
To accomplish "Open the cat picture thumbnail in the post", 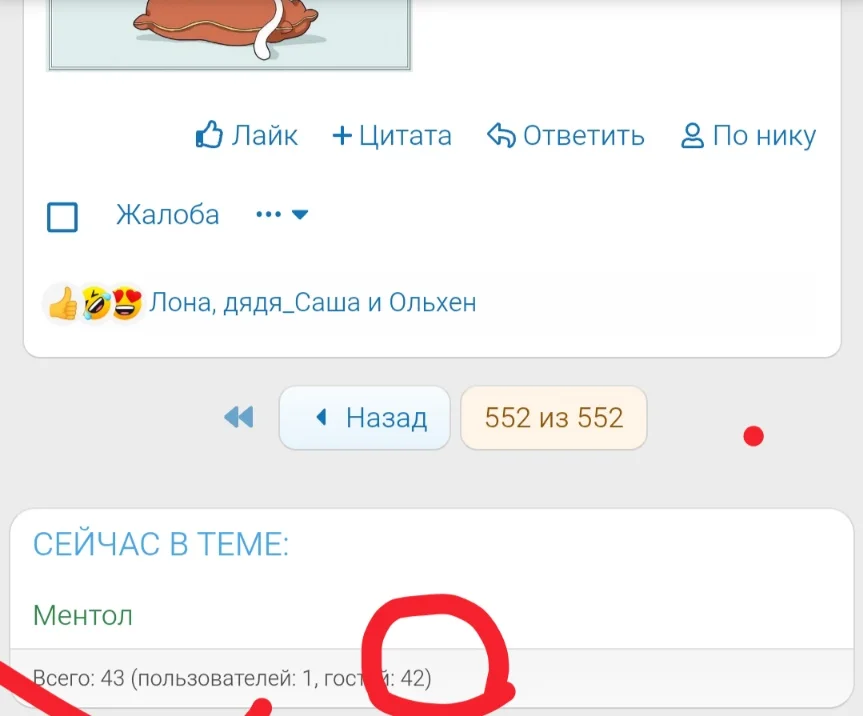I will (229, 34).
